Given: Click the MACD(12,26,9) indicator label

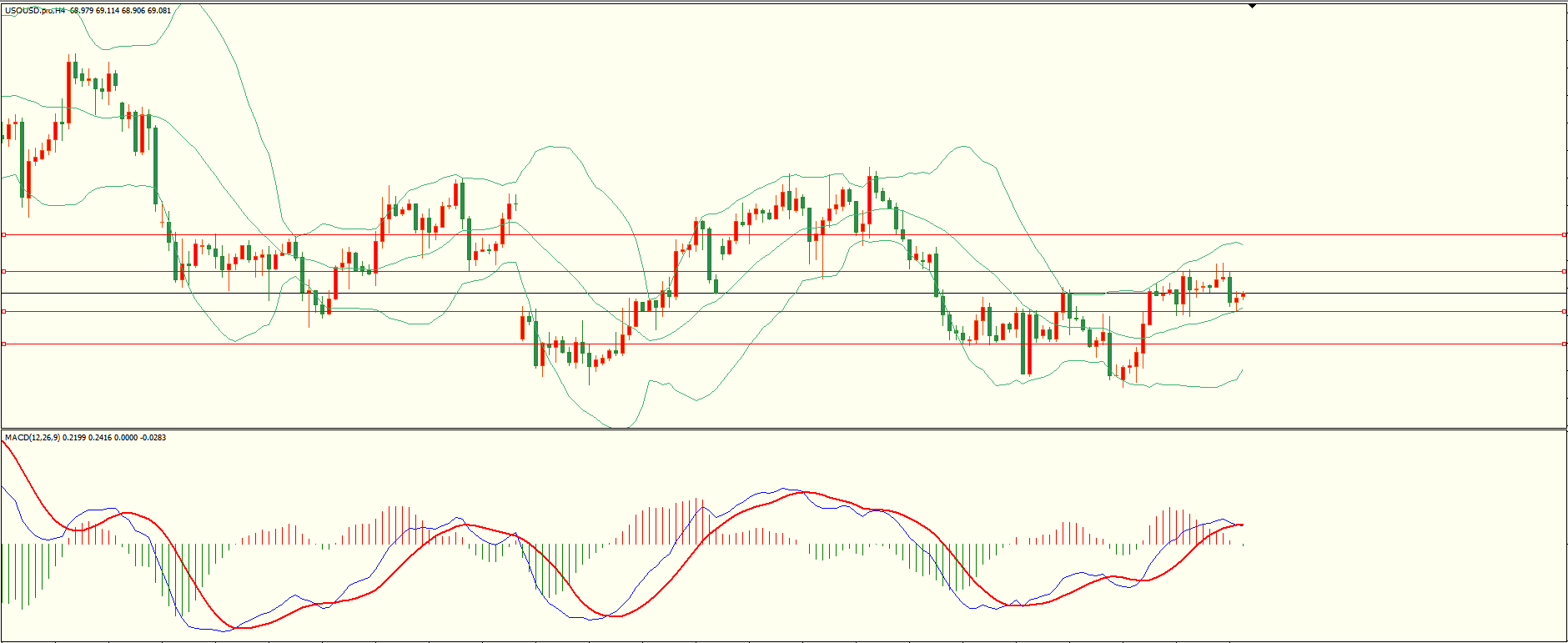Looking at the screenshot, I should [x=32, y=438].
